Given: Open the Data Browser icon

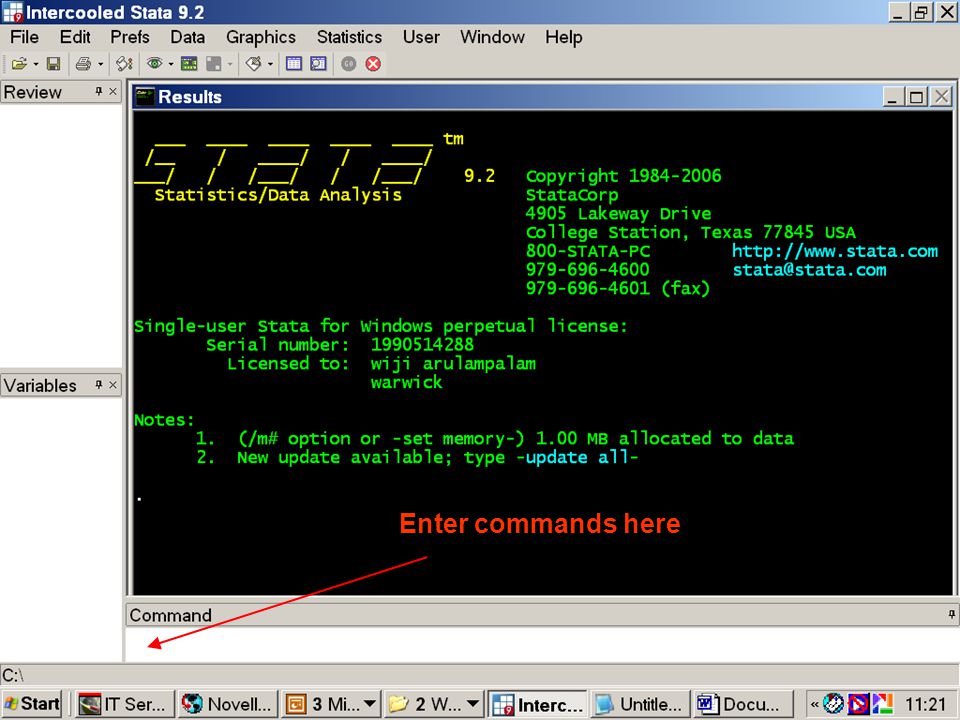Looking at the screenshot, I should coord(318,64).
